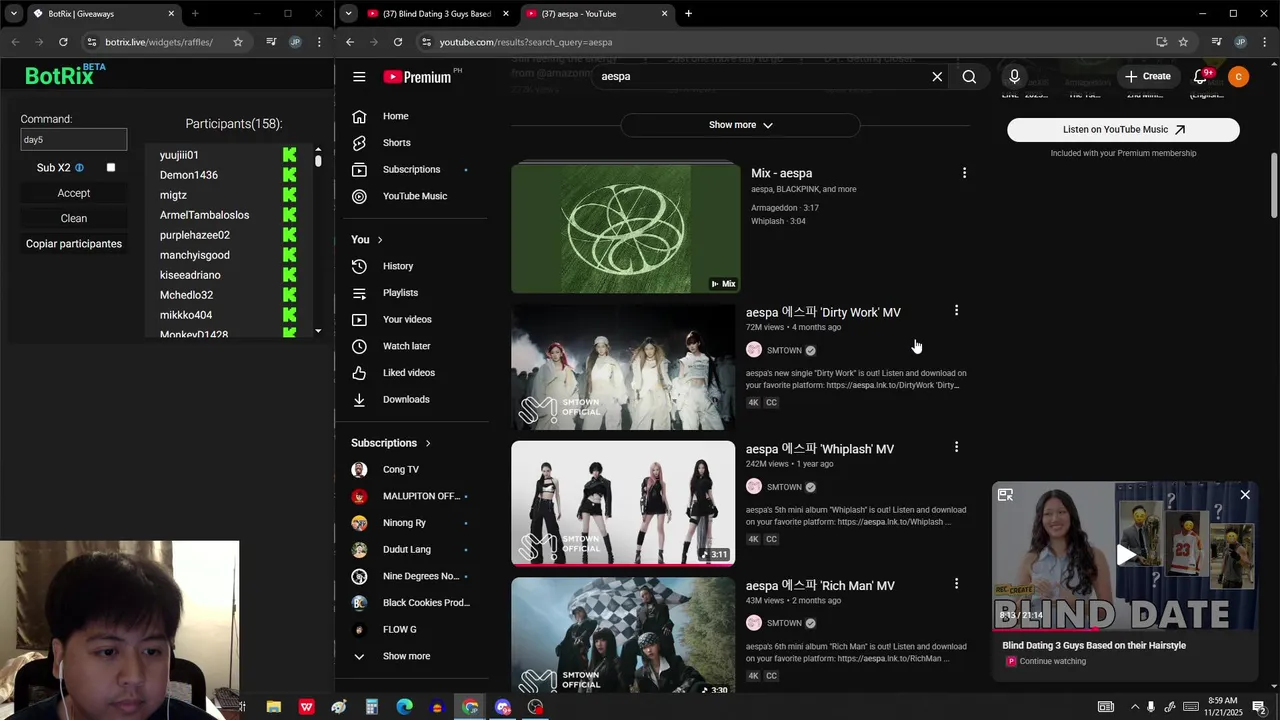Start voice search with microphone

[x=1014, y=77]
